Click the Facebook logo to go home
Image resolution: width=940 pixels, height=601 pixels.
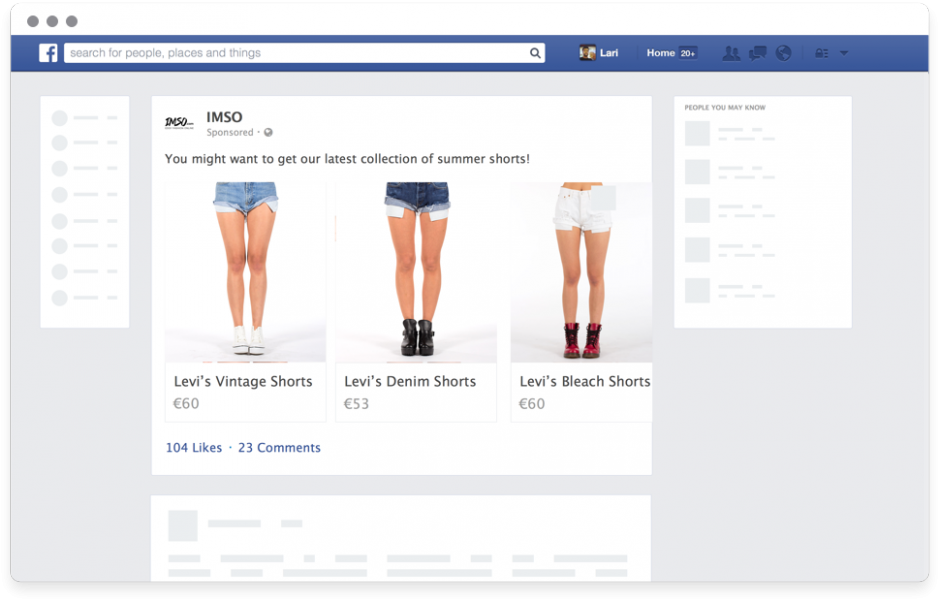pos(47,52)
